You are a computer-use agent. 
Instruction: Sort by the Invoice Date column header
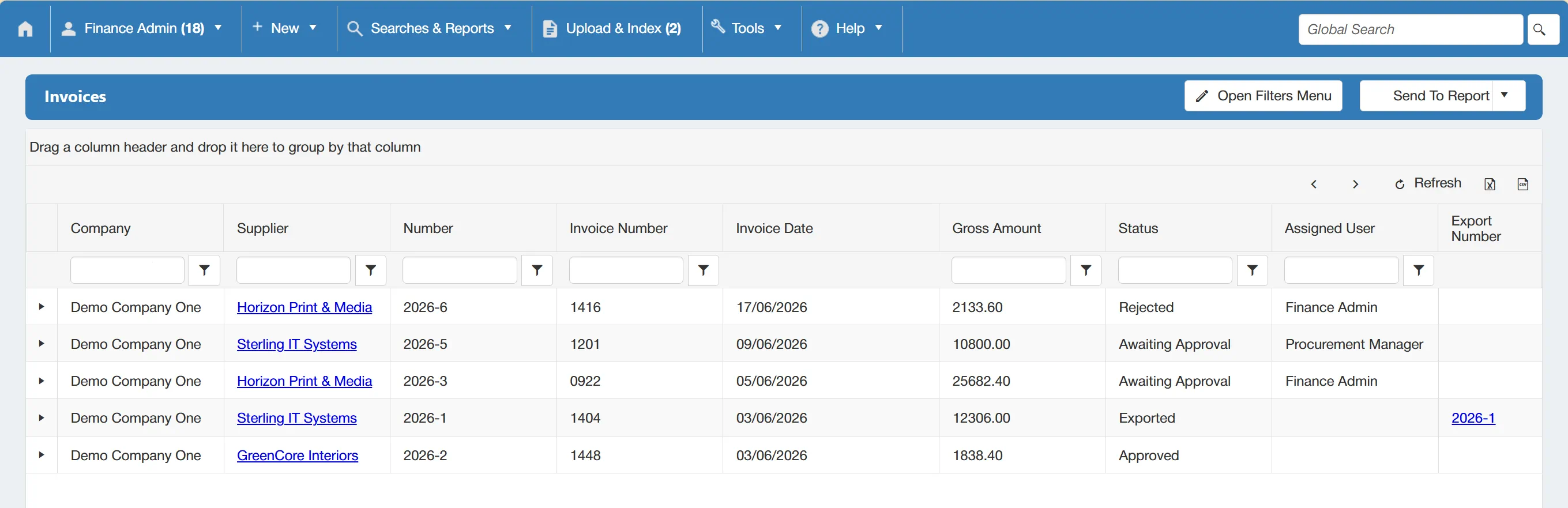point(774,228)
